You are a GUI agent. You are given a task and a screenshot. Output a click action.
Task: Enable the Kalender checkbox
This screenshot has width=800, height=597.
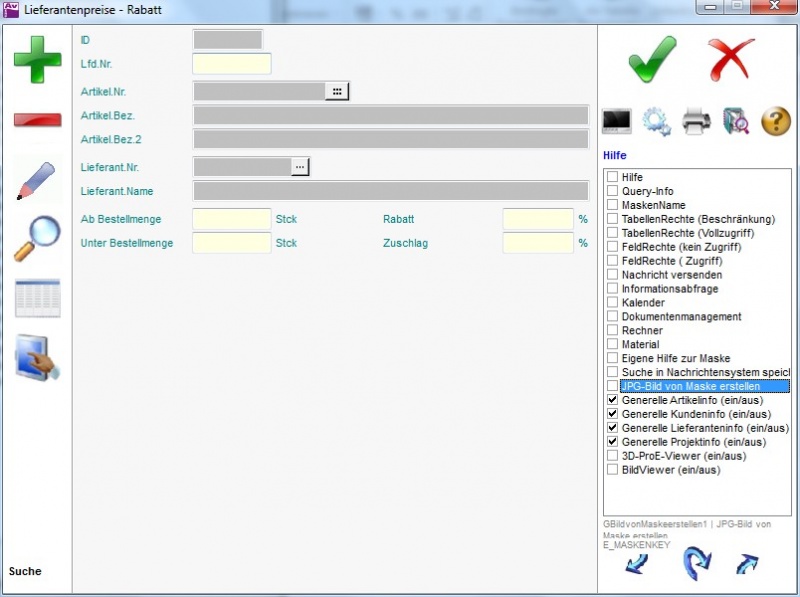[612, 303]
